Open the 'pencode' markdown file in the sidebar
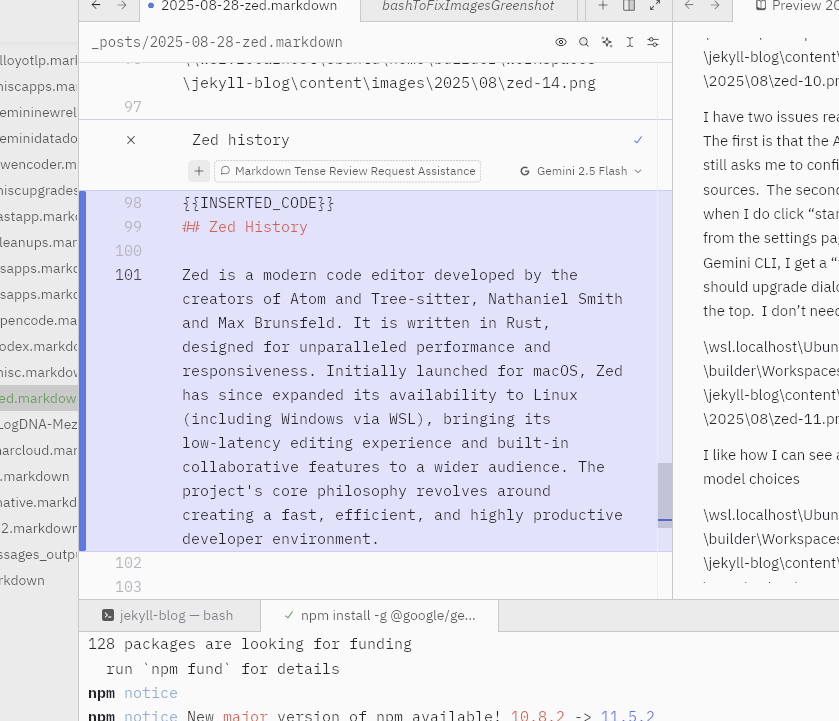The height and width of the screenshot is (721, 839). (x=39, y=321)
